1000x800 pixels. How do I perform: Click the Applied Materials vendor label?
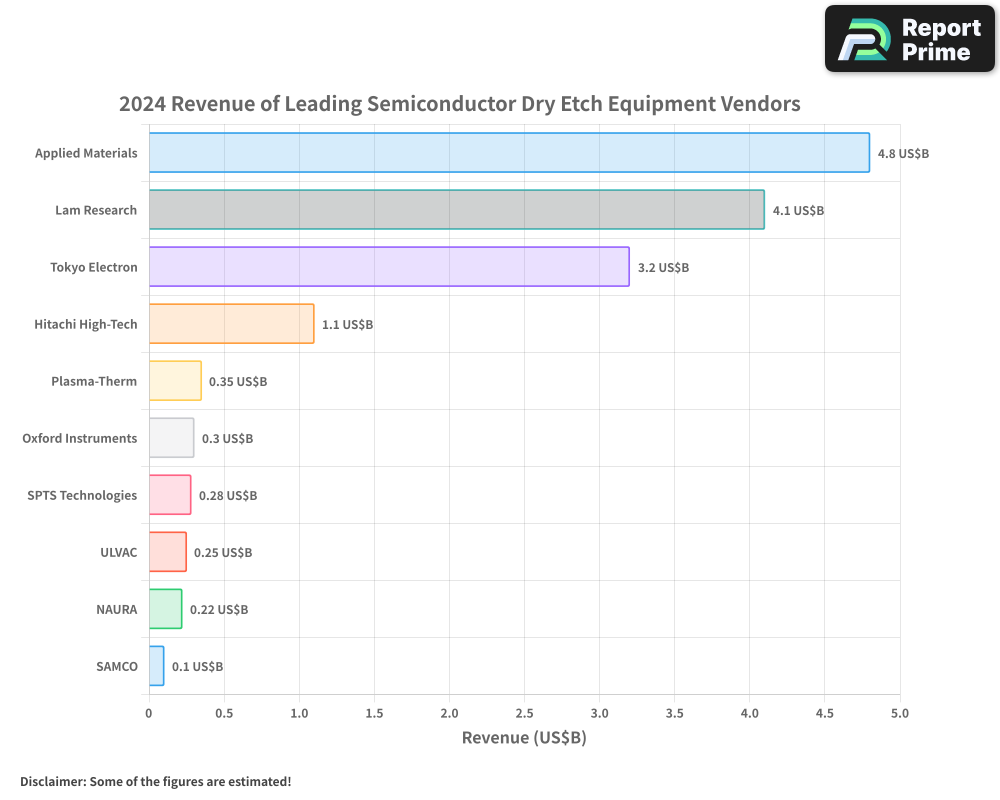[x=86, y=153]
